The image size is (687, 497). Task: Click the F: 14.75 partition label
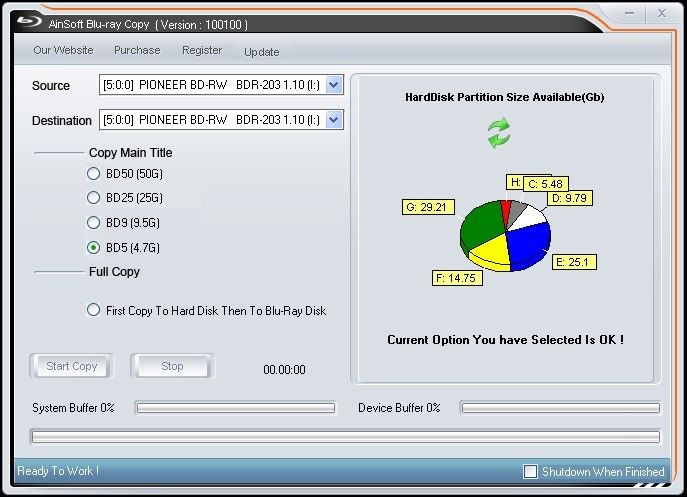tap(457, 278)
